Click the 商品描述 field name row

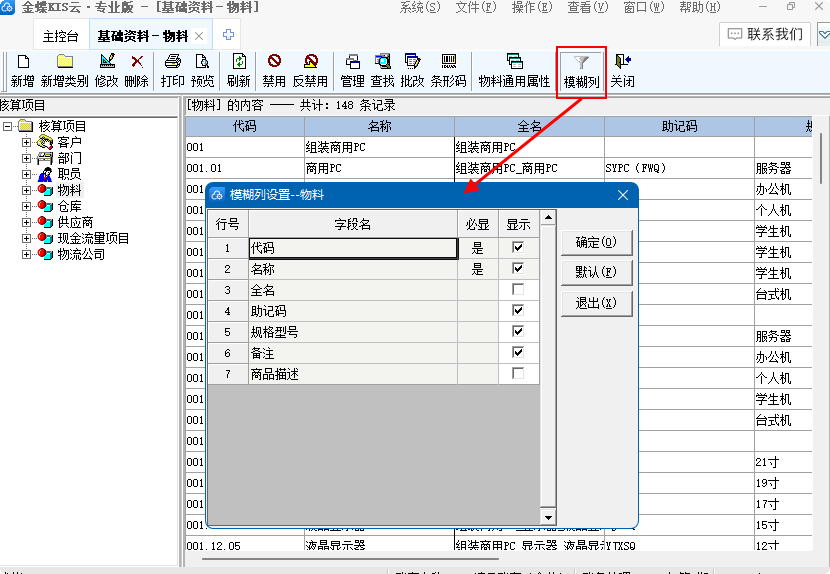coord(353,374)
